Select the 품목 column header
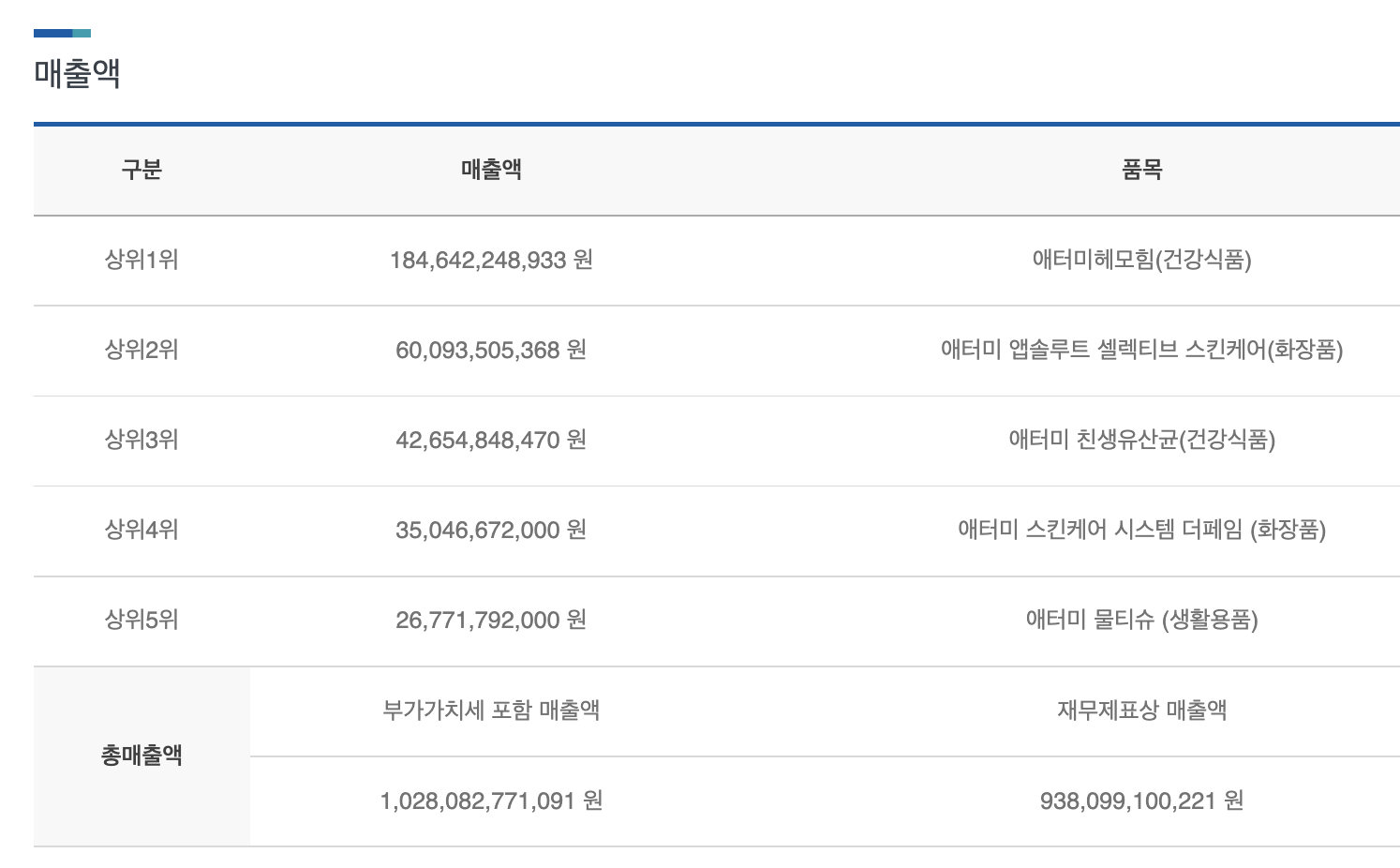This screenshot has height=868, width=1400. (x=1141, y=170)
